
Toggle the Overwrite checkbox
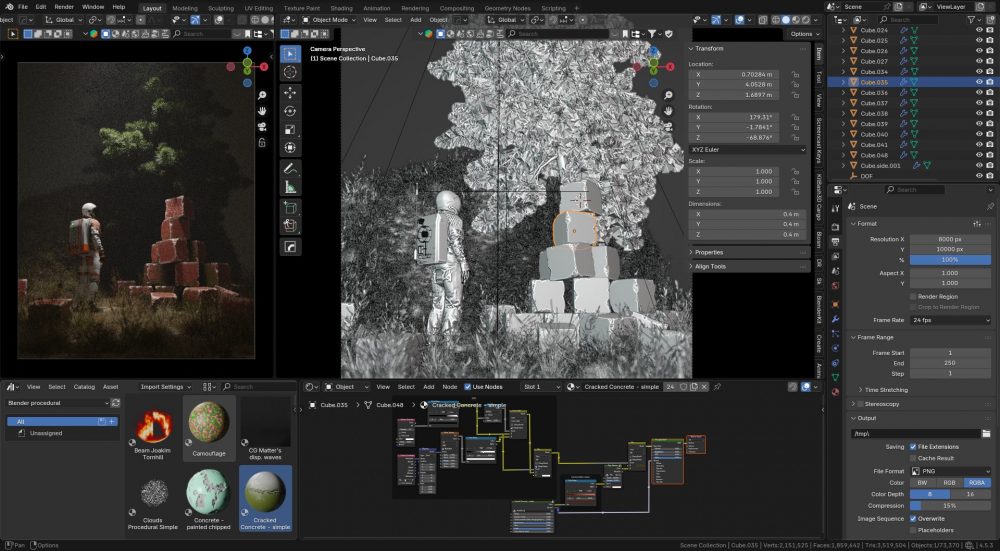(x=913, y=519)
